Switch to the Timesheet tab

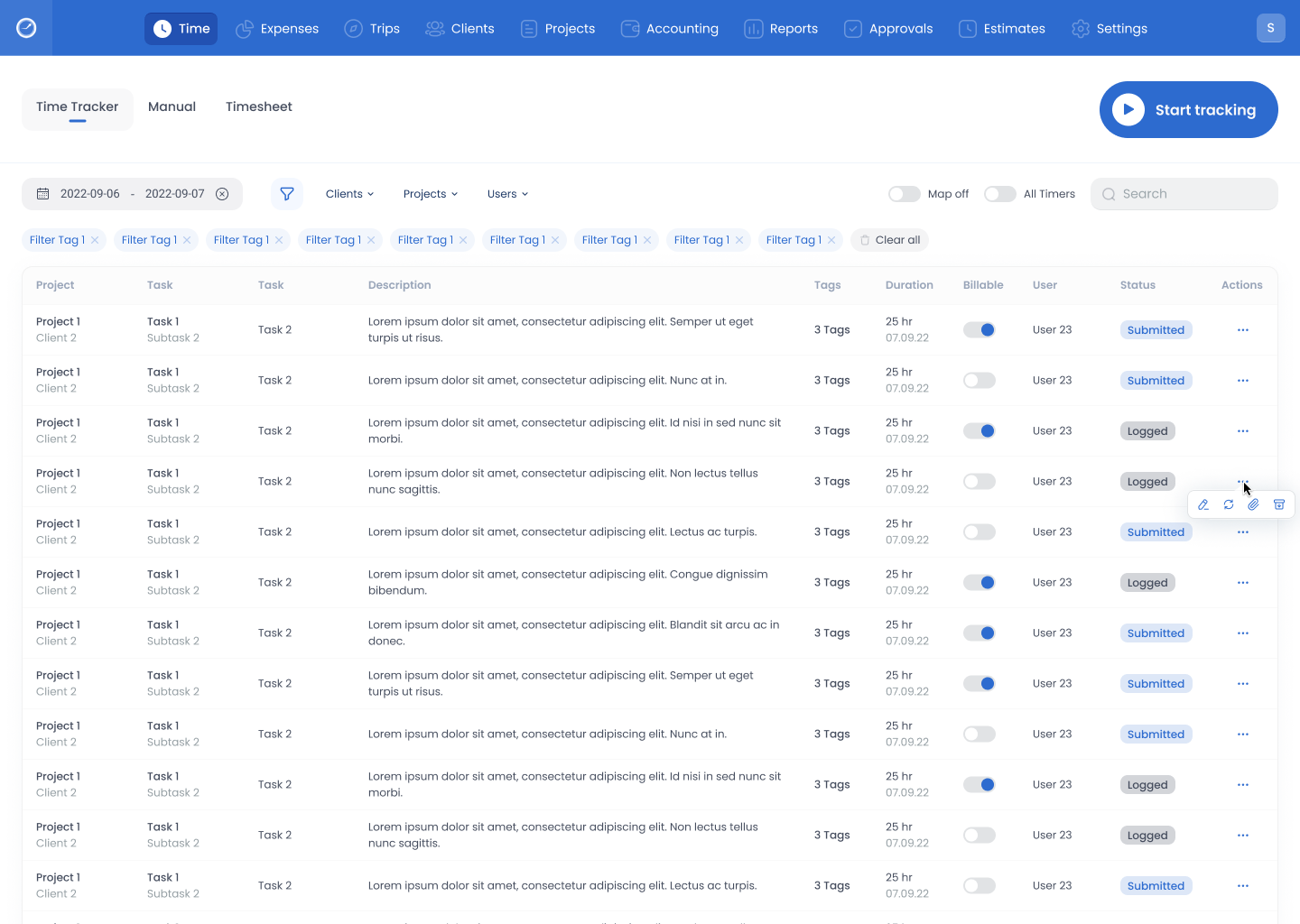tap(259, 106)
